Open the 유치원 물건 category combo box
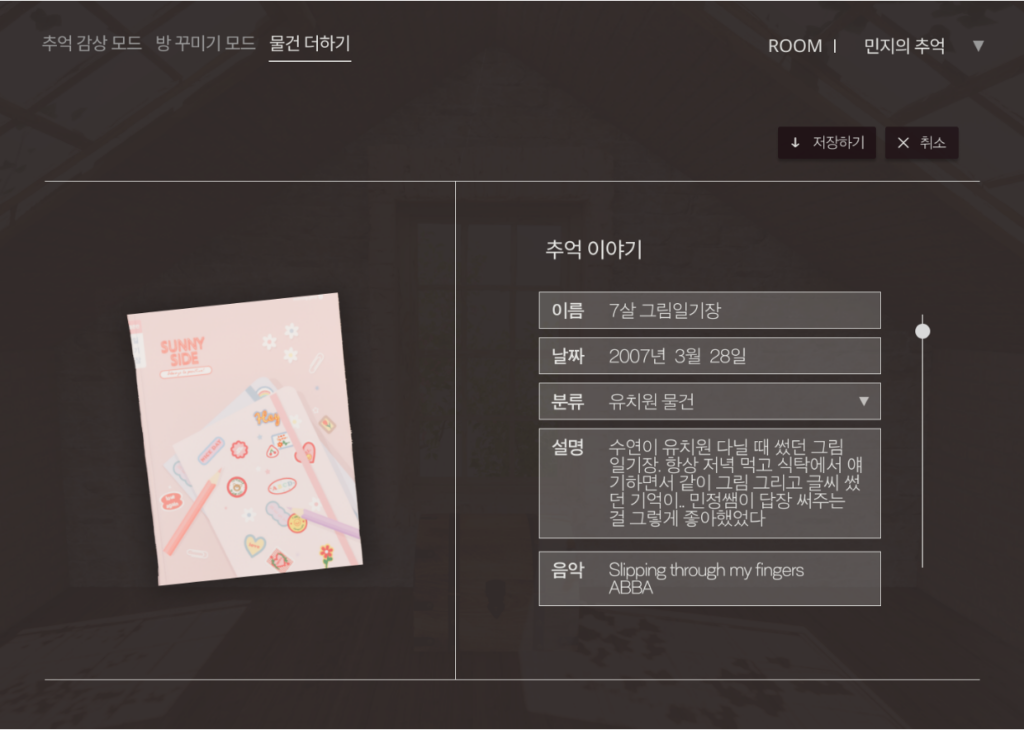The height and width of the screenshot is (730, 1024). (x=709, y=401)
